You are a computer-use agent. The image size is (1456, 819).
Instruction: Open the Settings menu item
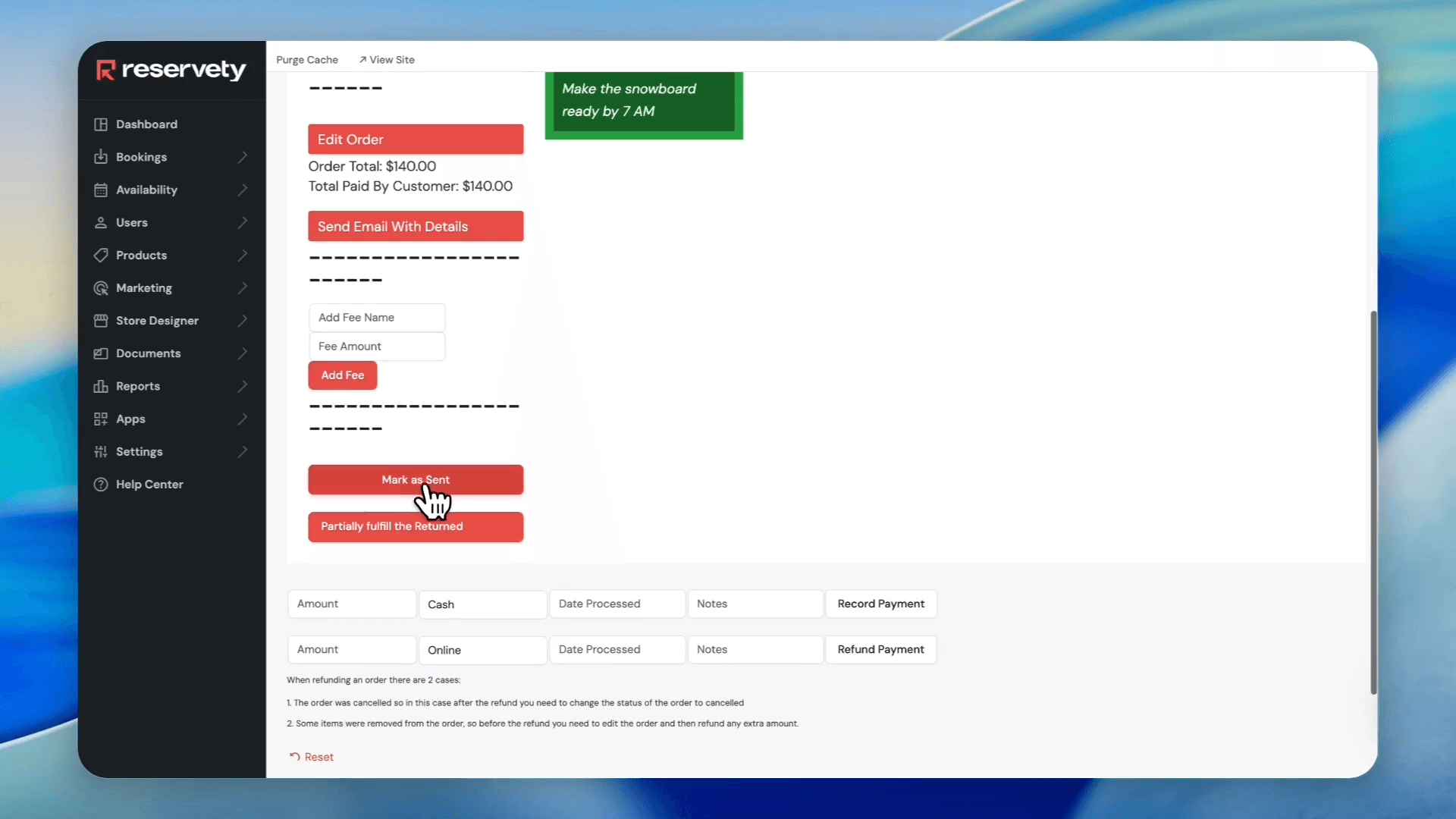tap(171, 451)
